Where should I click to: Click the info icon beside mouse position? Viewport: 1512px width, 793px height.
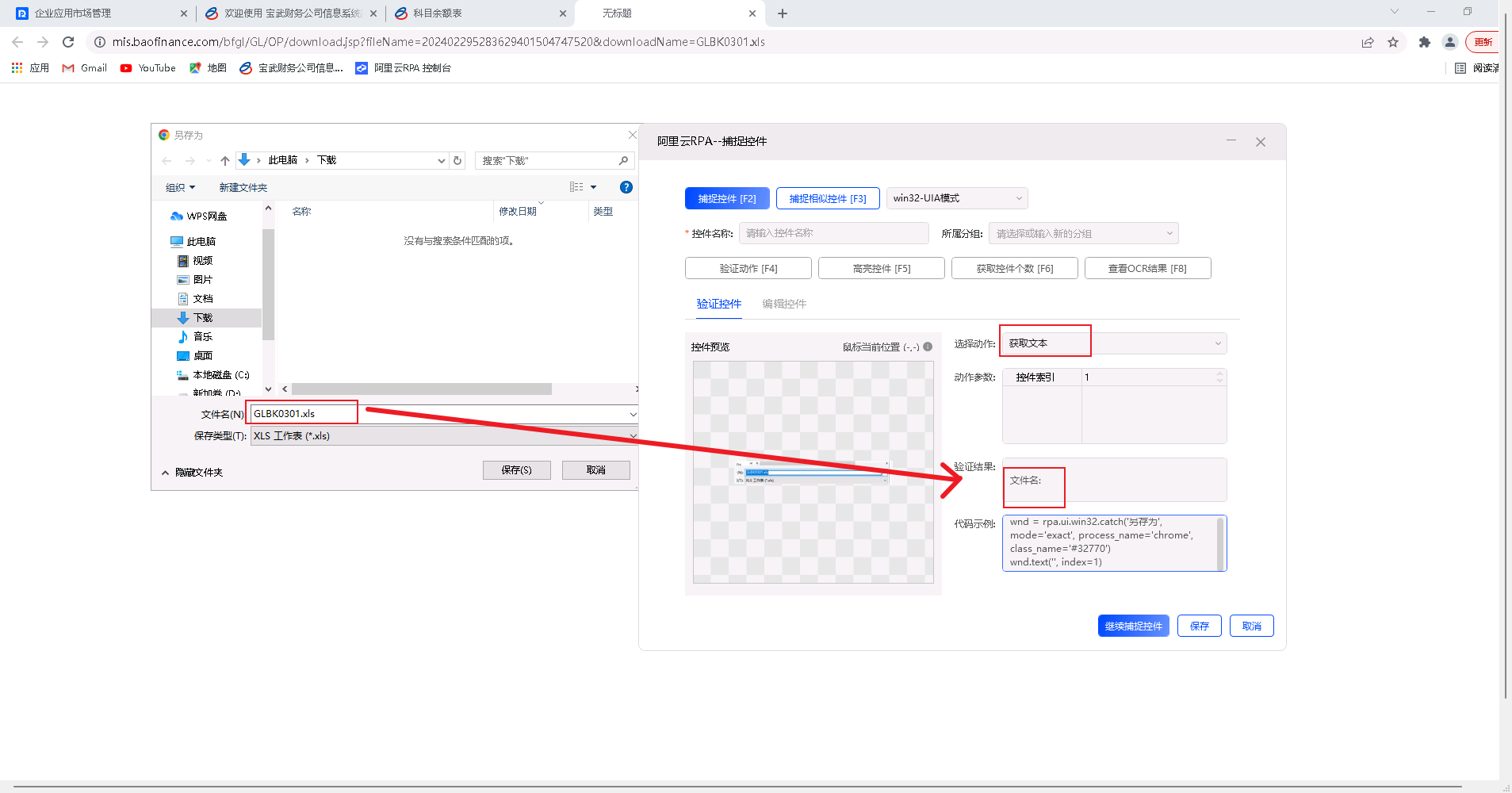pyautogui.click(x=928, y=347)
